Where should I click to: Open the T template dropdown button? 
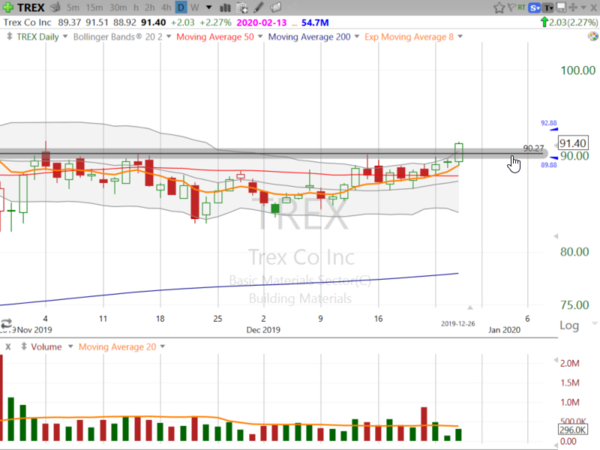548,7
